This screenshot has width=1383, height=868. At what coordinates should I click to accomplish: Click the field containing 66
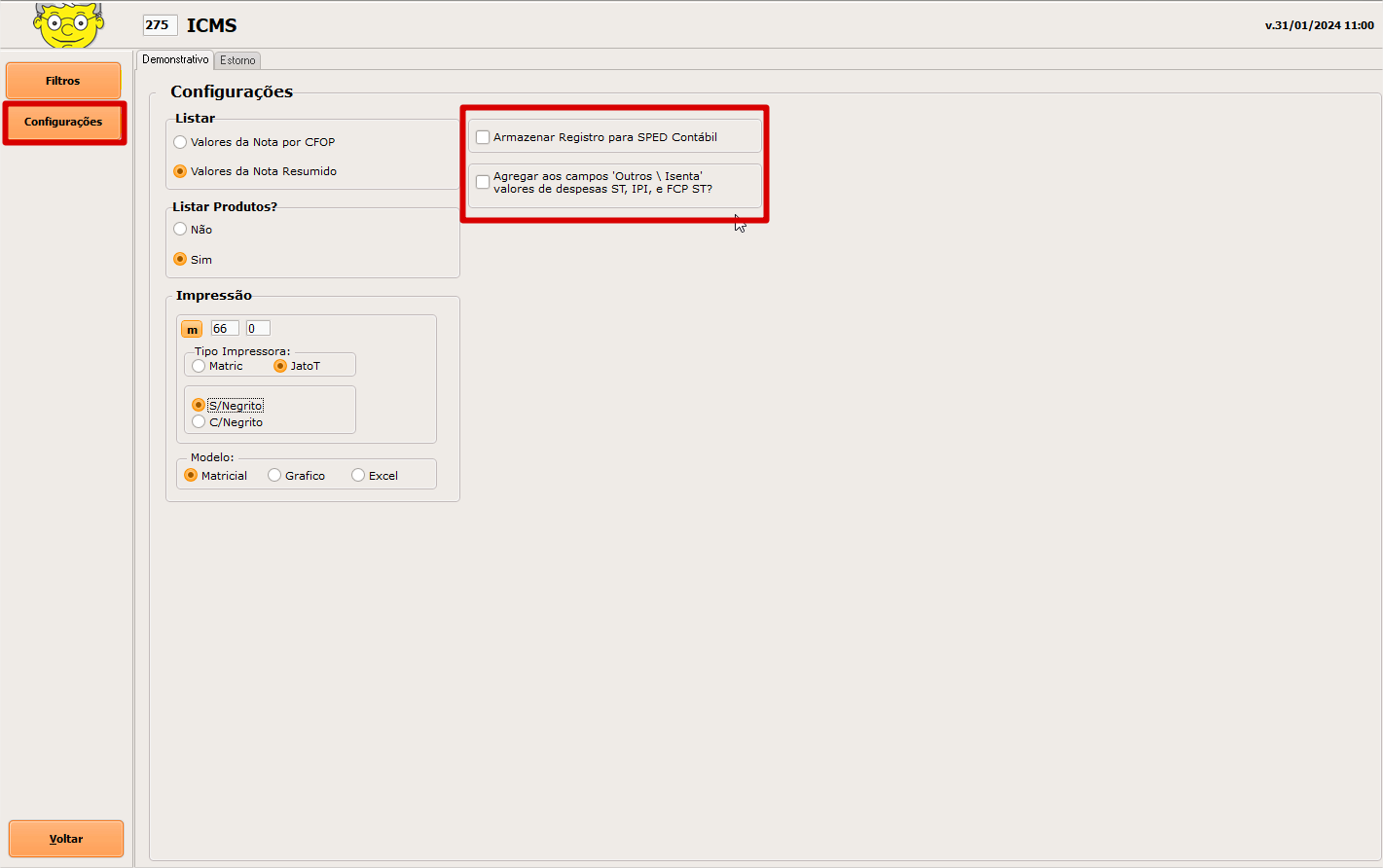click(224, 329)
